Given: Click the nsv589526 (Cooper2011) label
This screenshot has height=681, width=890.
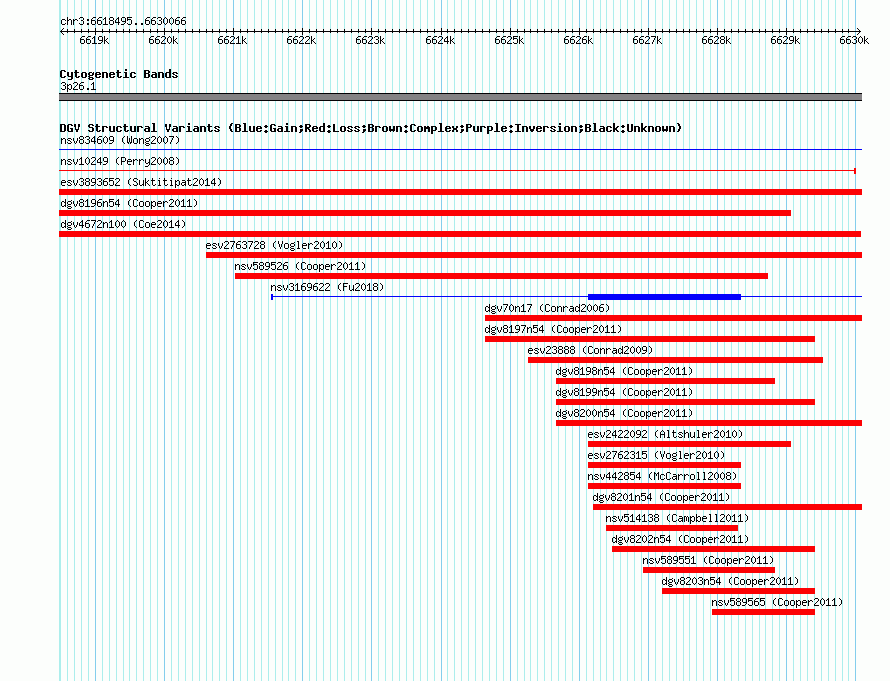Looking at the screenshot, I should [300, 266].
